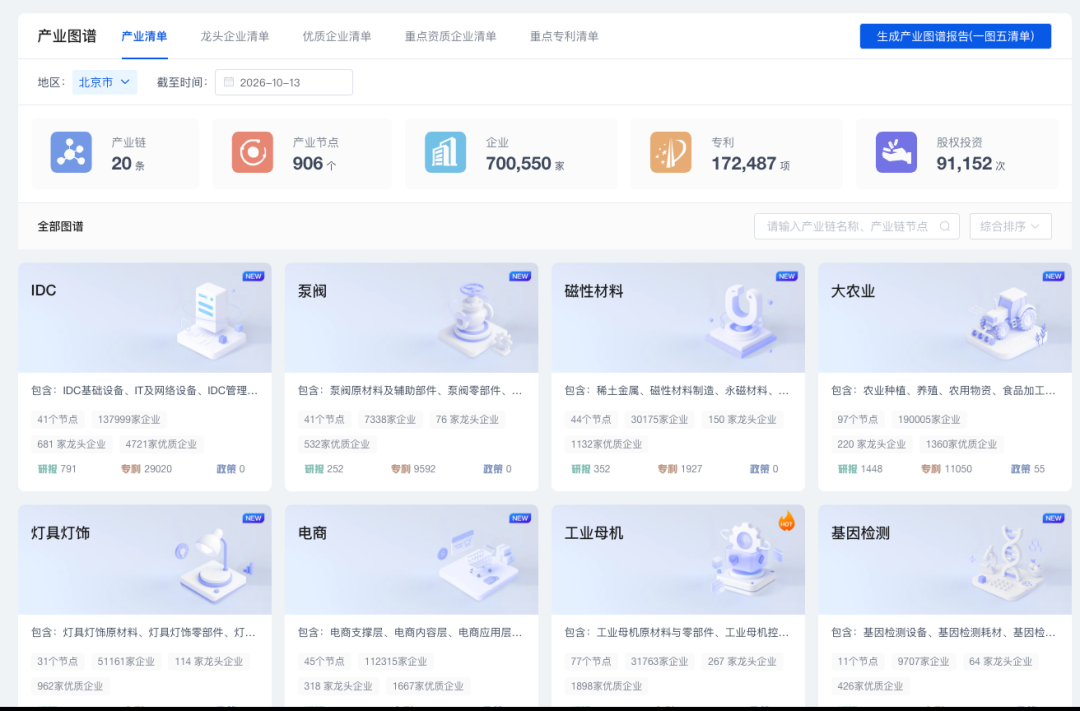This screenshot has height=711, width=1080.
Task: Click the 190005家企业 tag
Action: click(928, 419)
